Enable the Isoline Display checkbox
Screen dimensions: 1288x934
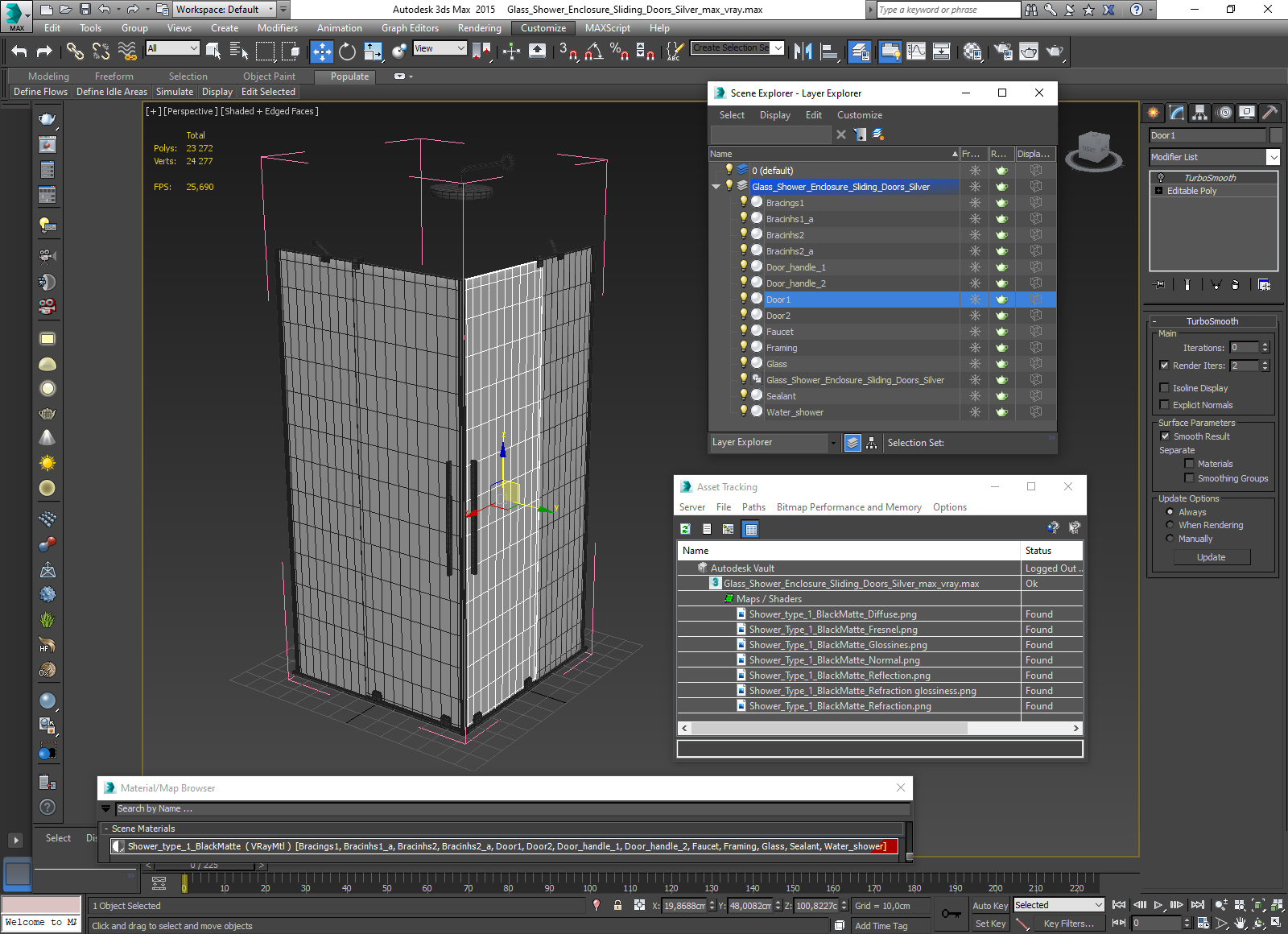click(1164, 388)
